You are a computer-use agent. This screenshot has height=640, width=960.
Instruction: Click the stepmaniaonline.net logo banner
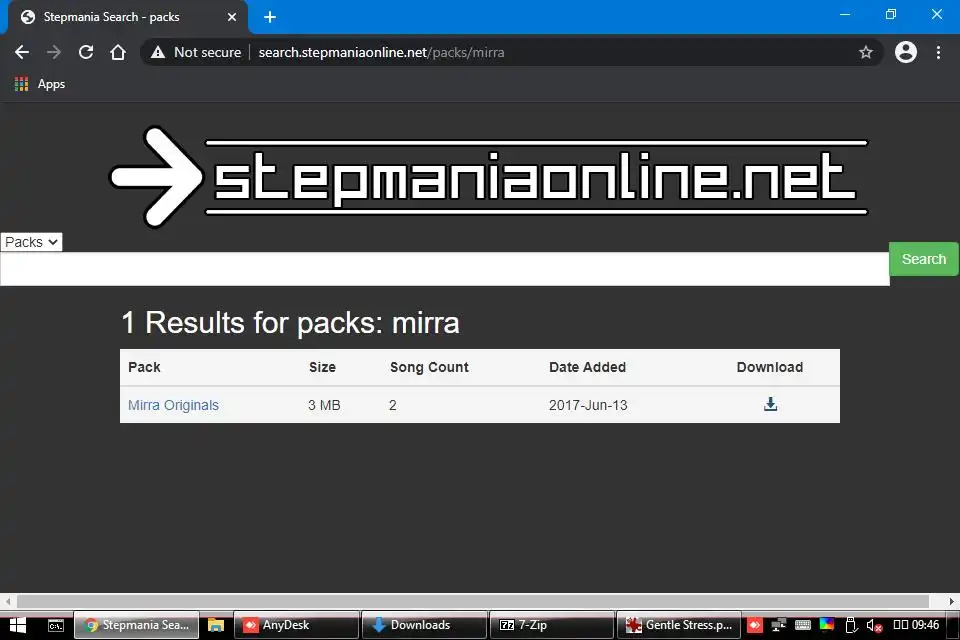point(488,177)
